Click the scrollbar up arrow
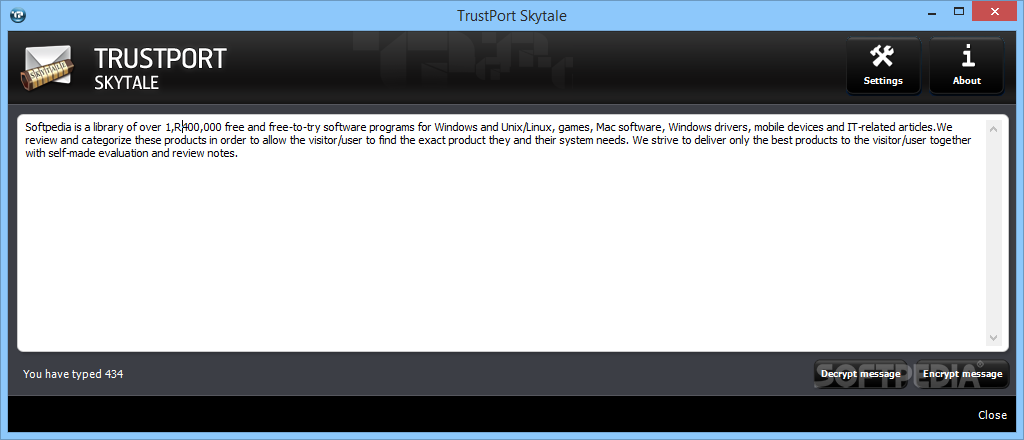 [993, 129]
